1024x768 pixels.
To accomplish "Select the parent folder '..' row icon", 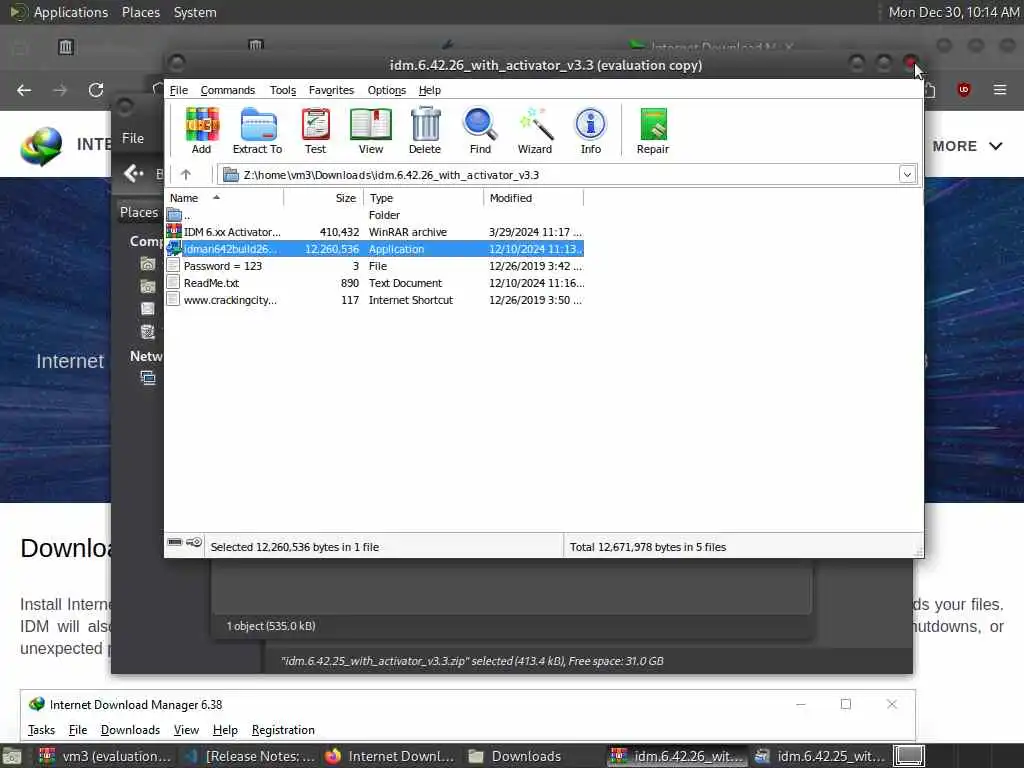I will [174, 215].
